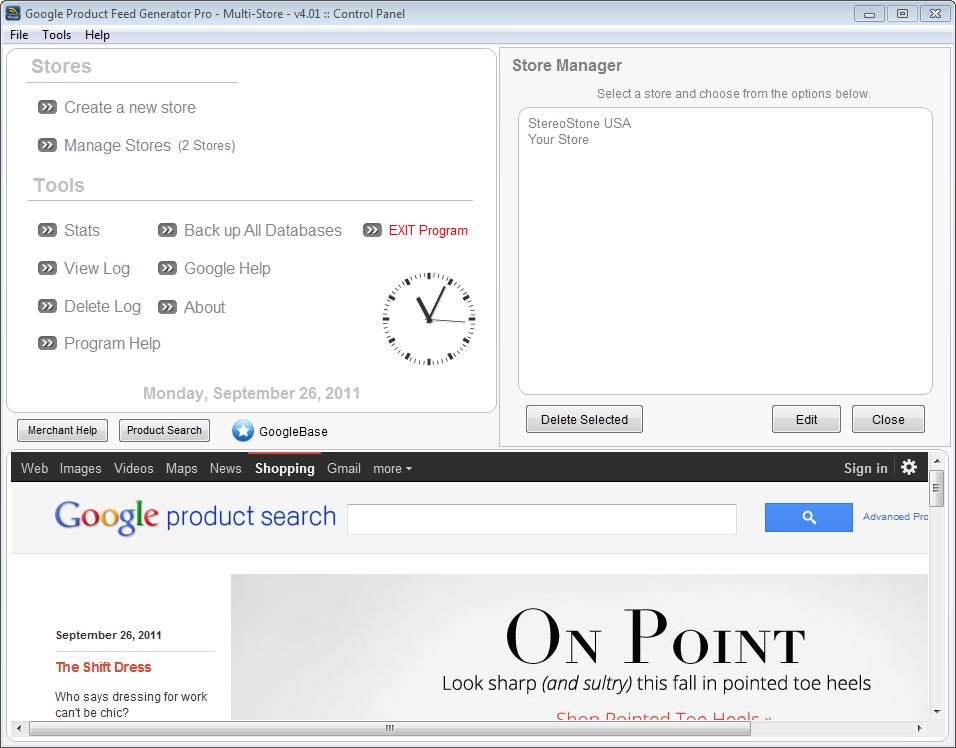Click the Google product search input field
This screenshot has width=956, height=748.
pos(541,518)
